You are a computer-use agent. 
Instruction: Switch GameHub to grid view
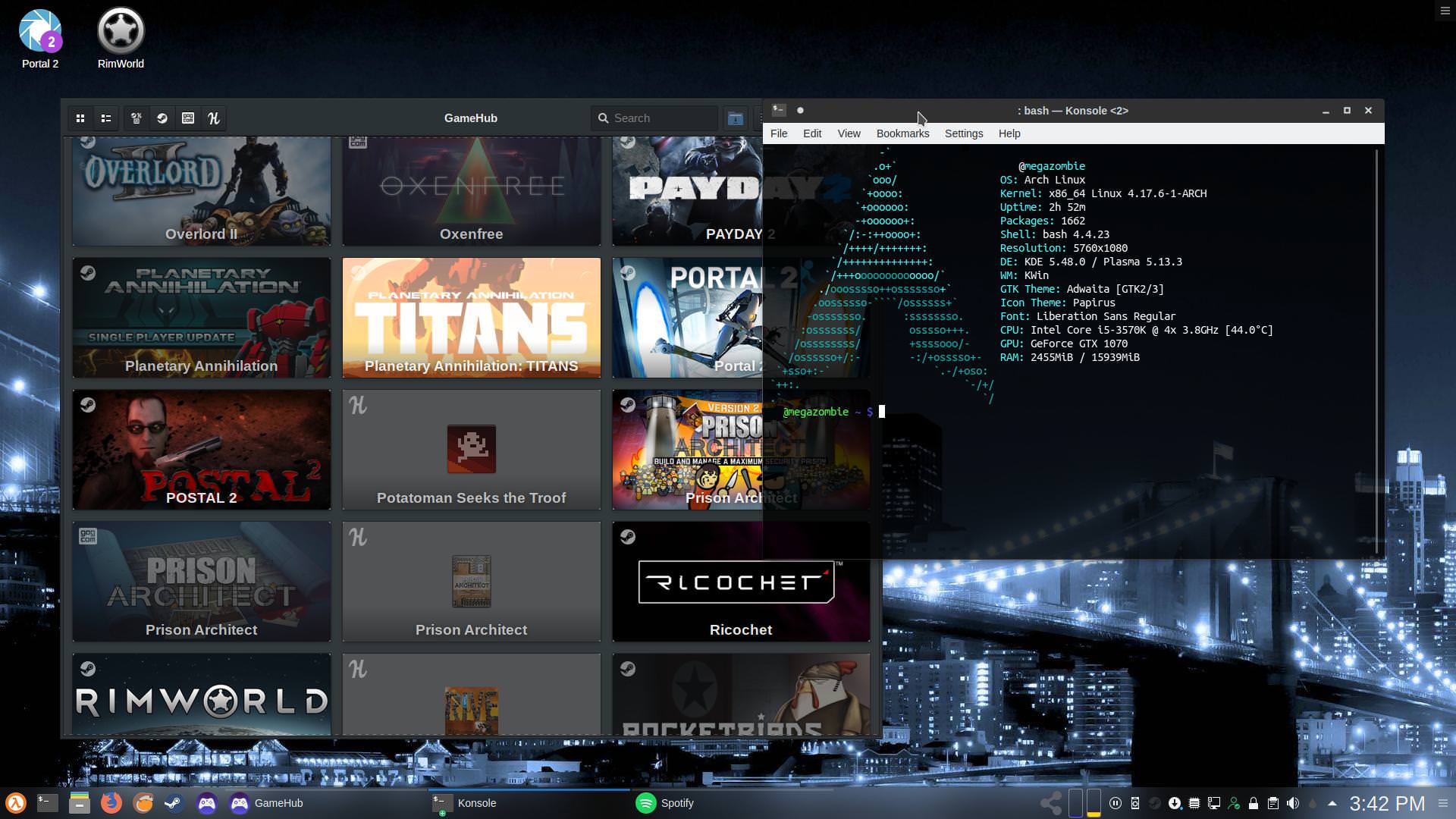[x=80, y=118]
